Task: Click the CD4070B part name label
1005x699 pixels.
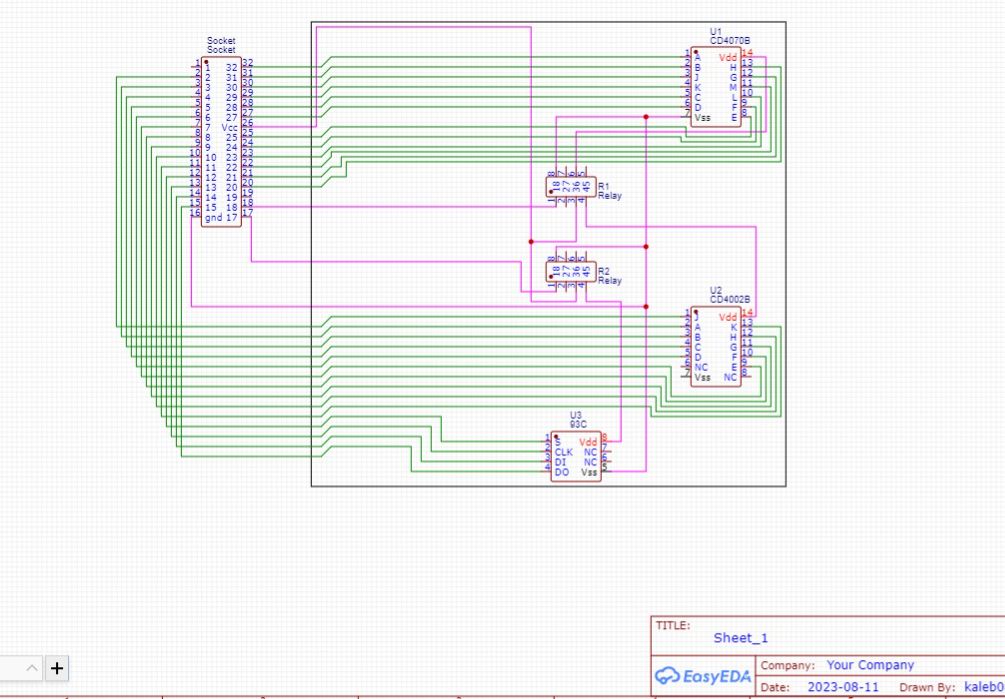Action: [x=730, y=41]
